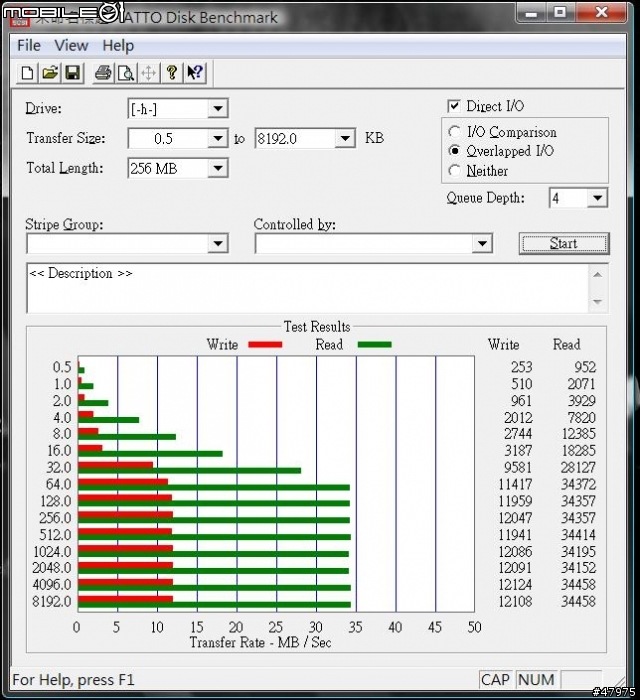Open the View menu
Image resolution: width=640 pixels, height=700 pixels.
(71, 46)
